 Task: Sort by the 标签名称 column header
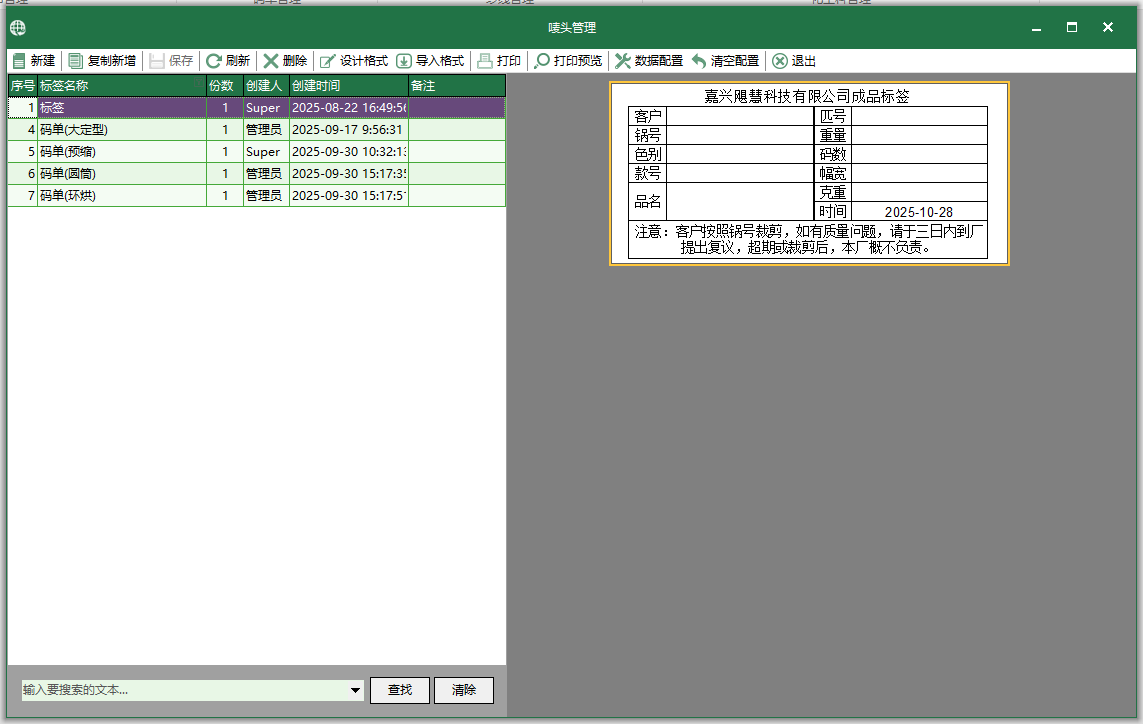pyautogui.click(x=120, y=86)
